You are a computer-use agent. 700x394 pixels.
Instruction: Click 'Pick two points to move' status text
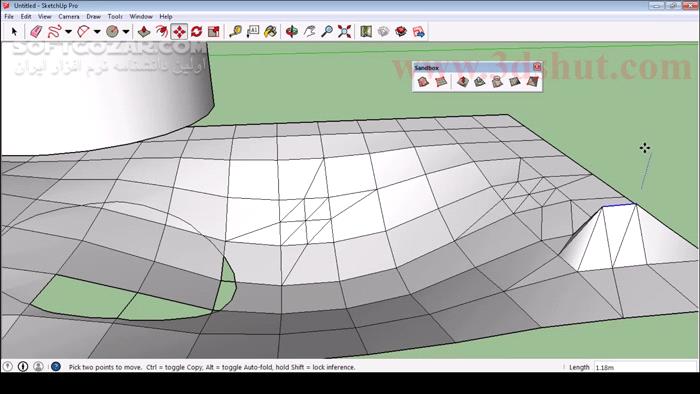pyautogui.click(x=105, y=367)
